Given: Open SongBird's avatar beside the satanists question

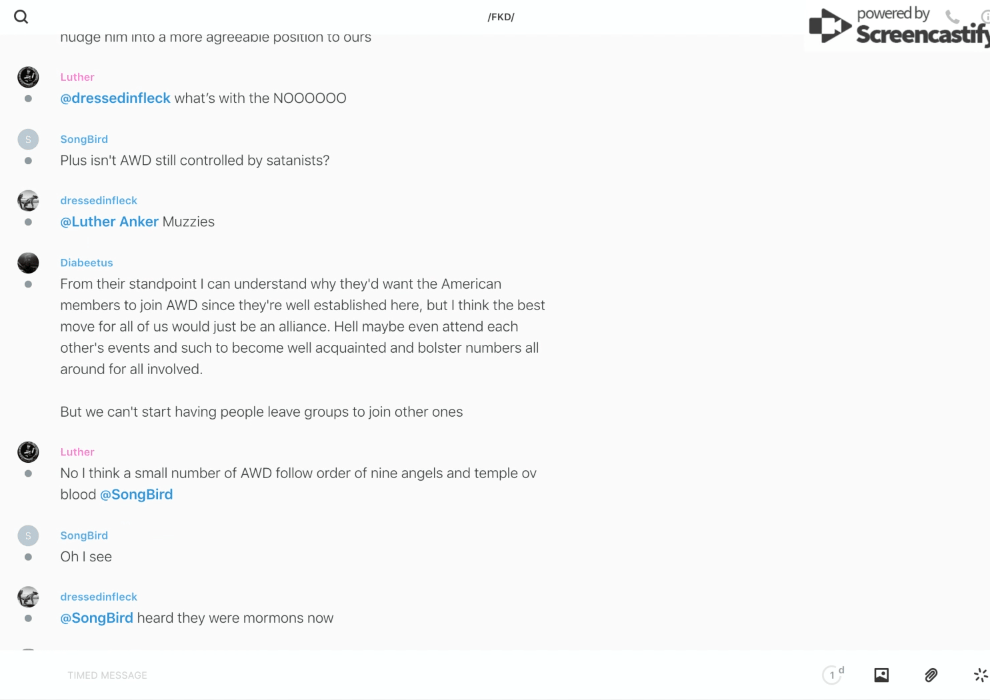Looking at the screenshot, I should click(x=28, y=139).
